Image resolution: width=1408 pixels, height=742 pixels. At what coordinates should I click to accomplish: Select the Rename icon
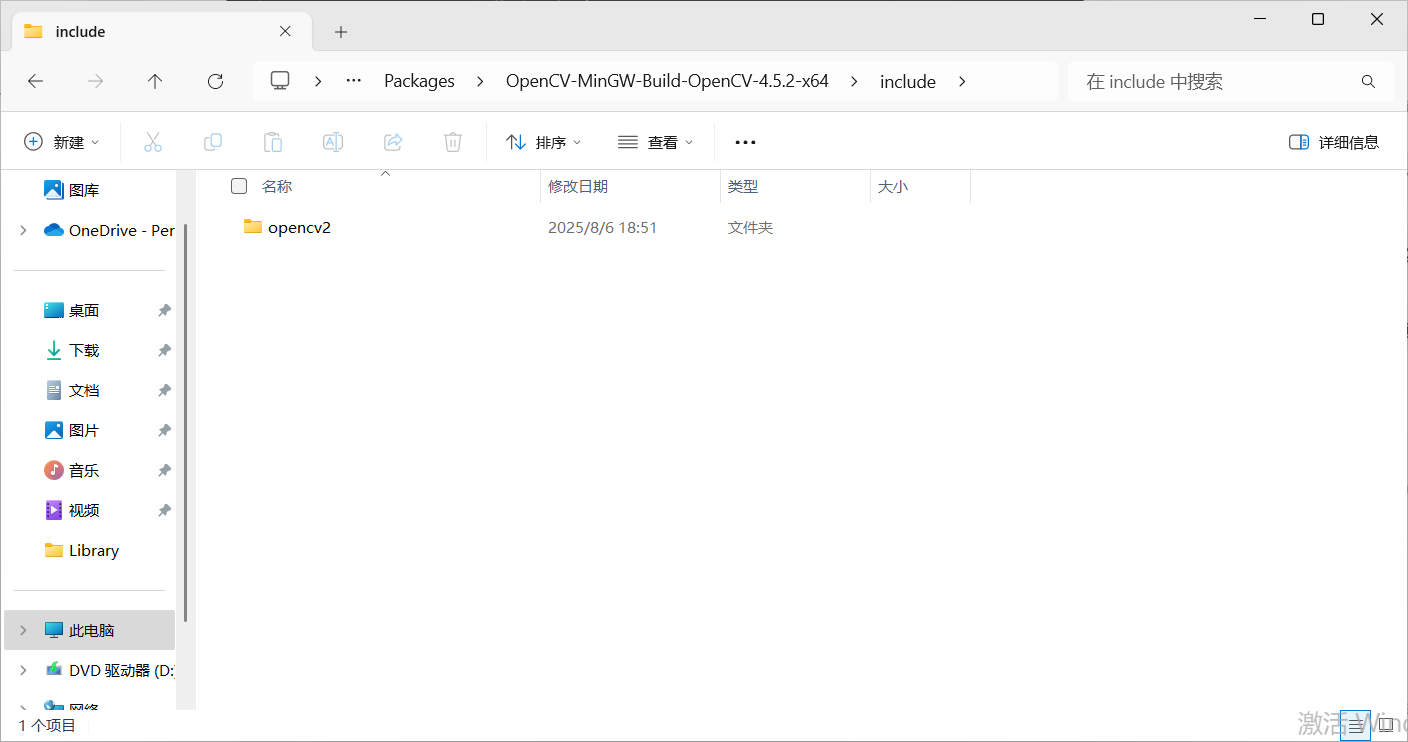pos(332,141)
